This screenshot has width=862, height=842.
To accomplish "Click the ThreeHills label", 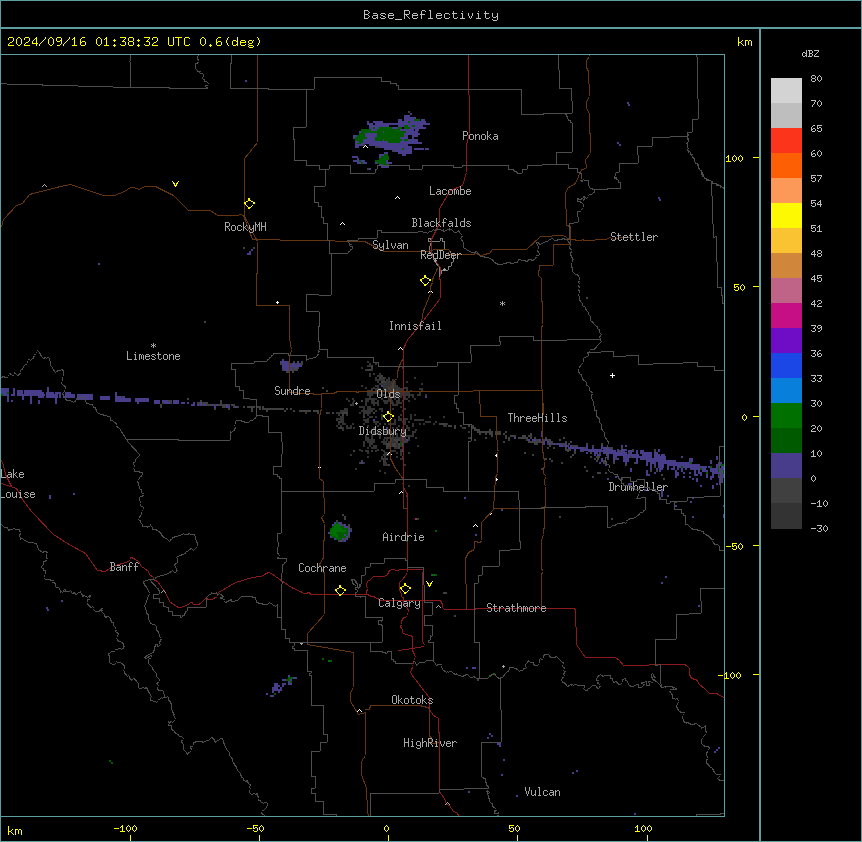I will [x=537, y=418].
